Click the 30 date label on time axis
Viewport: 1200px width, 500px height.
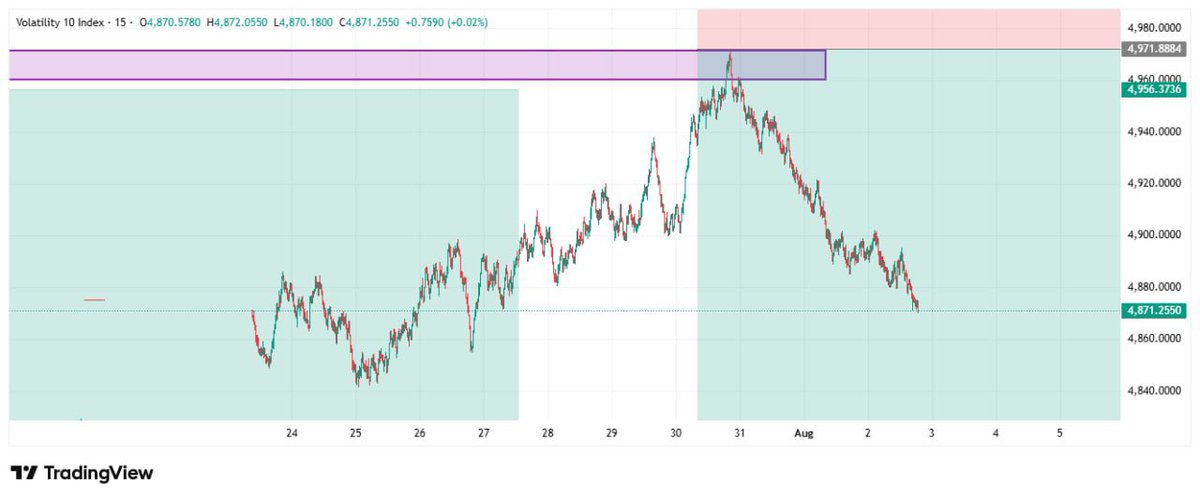click(676, 433)
